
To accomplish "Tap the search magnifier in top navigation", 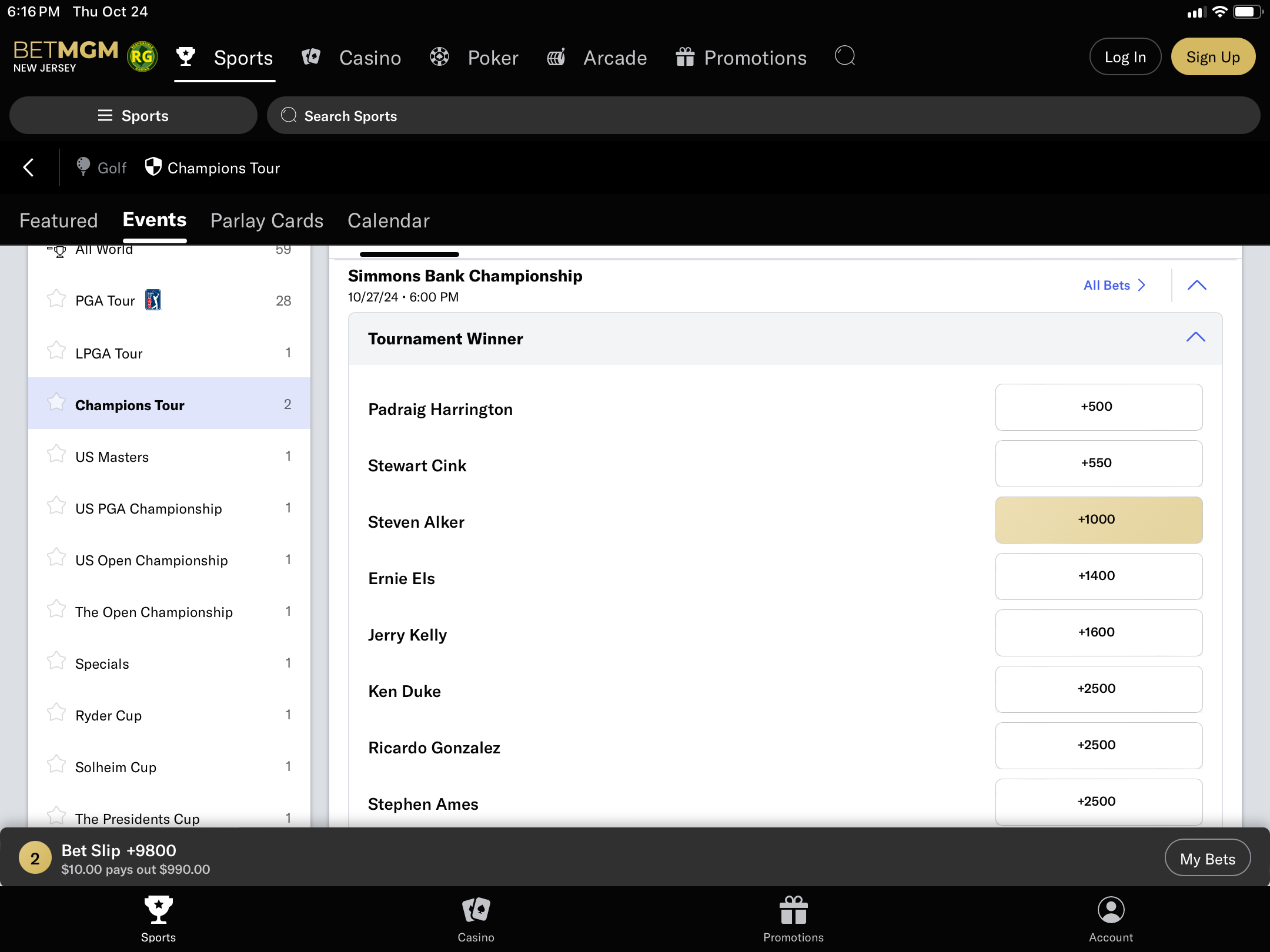I will (x=845, y=56).
